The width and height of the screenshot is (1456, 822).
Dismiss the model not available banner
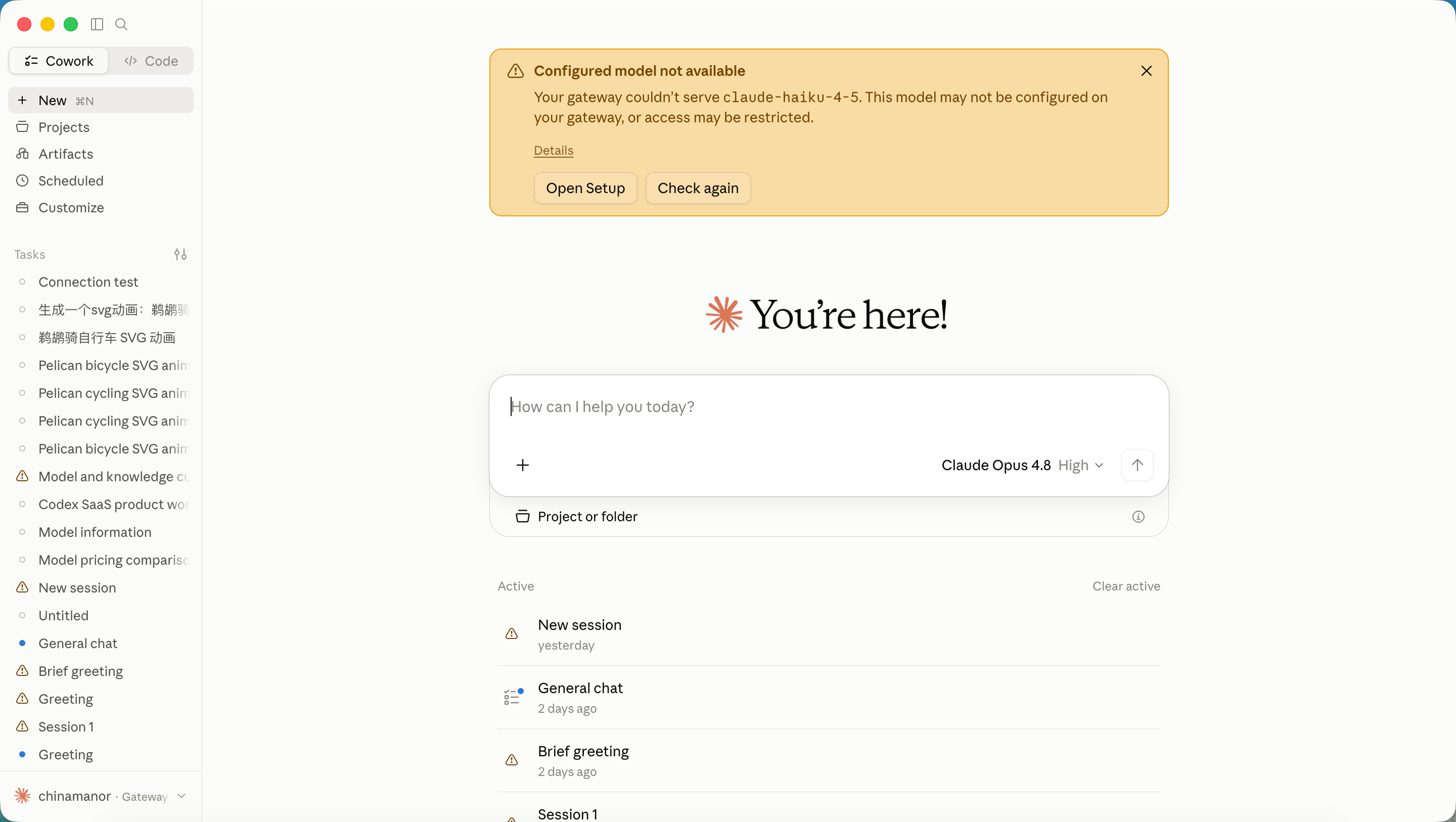pos(1146,71)
